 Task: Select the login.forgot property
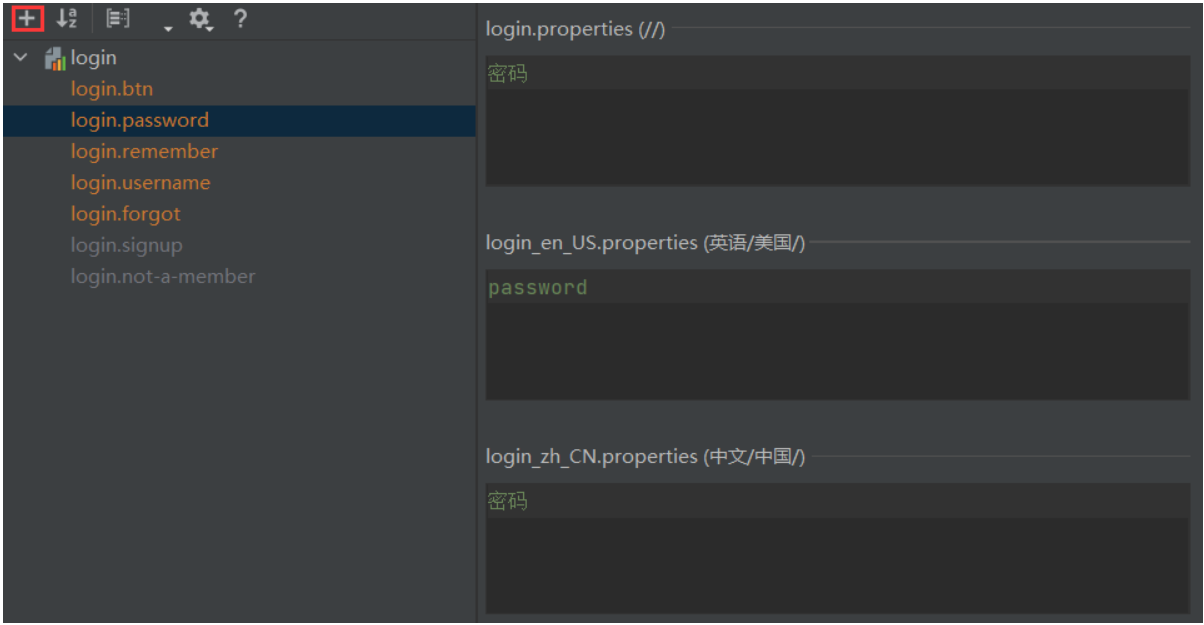pyautogui.click(x=126, y=213)
